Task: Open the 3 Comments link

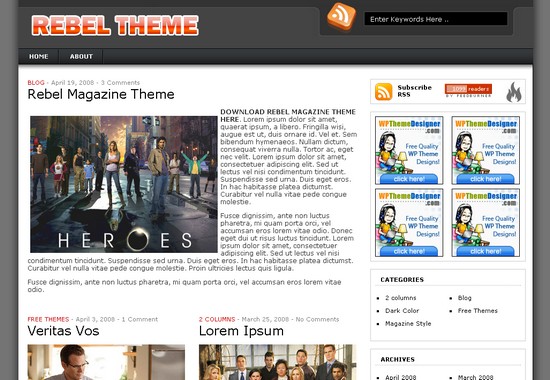Action: point(120,82)
